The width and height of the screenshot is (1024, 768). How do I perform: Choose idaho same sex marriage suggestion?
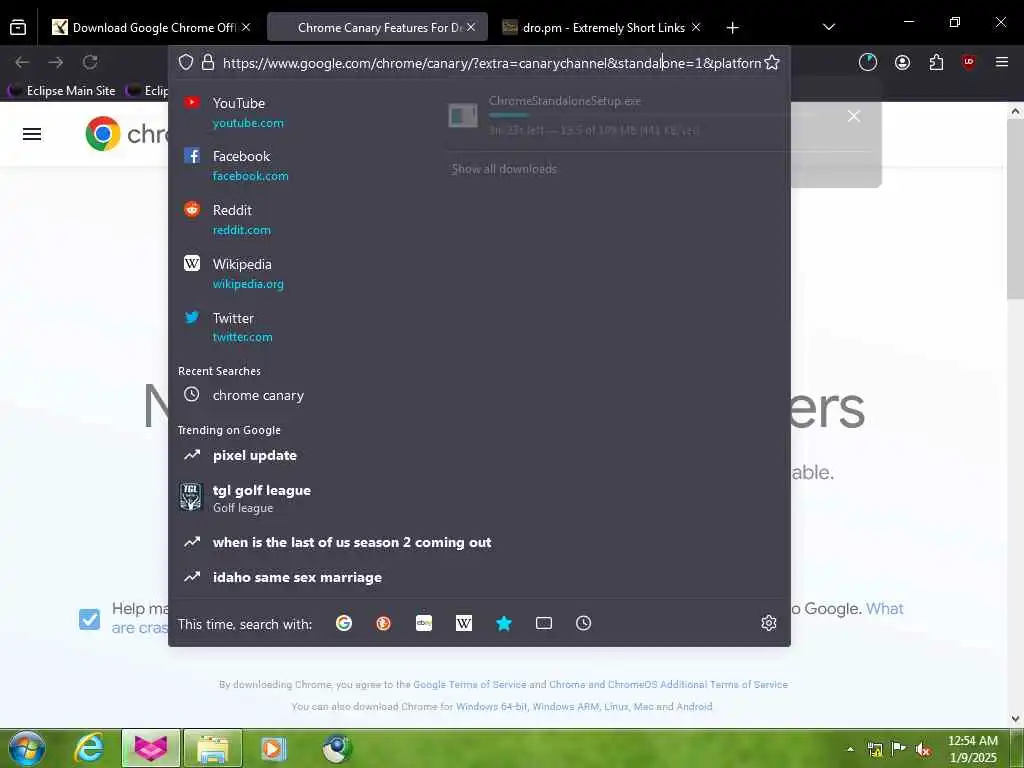[x=479, y=577]
